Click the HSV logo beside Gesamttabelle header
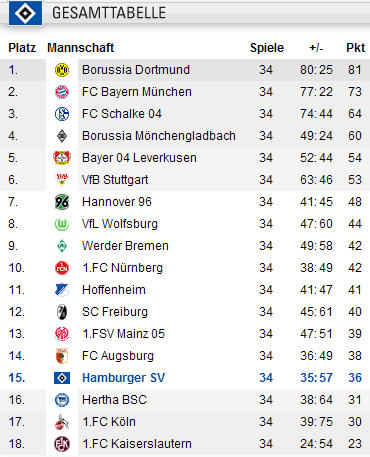 (25, 13)
